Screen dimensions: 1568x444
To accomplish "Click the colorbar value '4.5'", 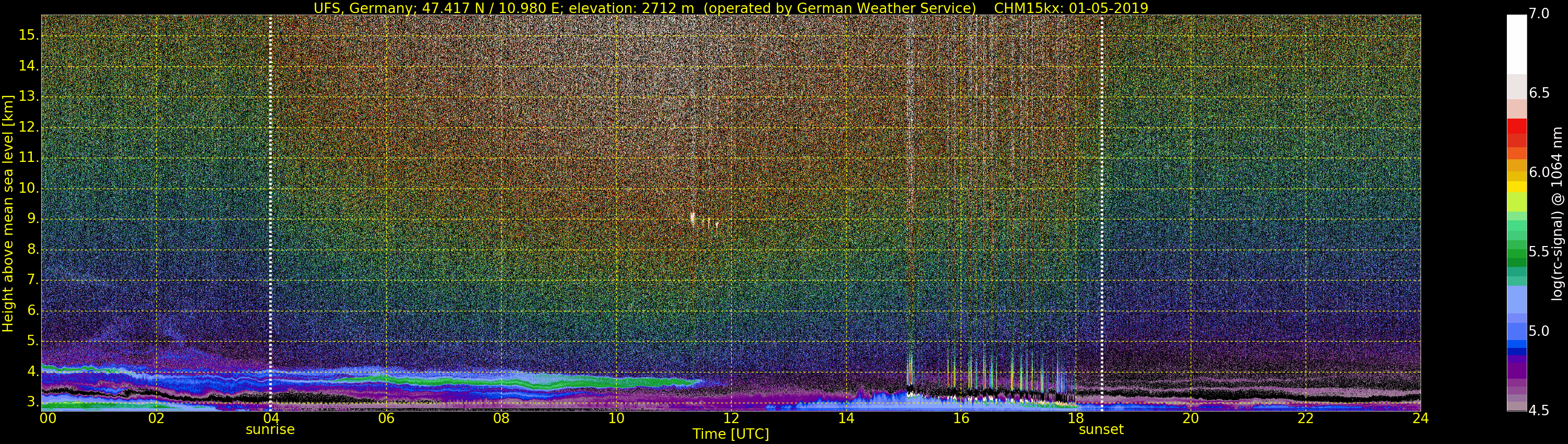I will tap(1539, 411).
